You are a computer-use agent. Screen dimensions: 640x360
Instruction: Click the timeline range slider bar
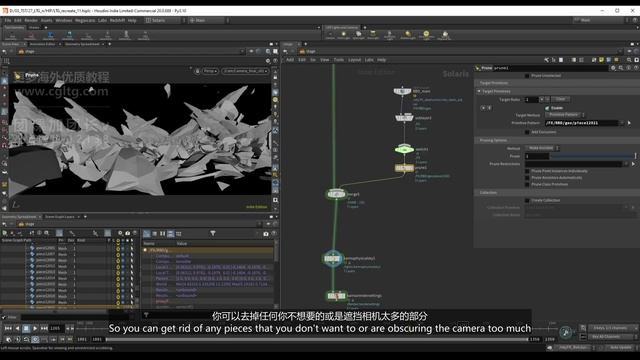pyautogui.click(x=317, y=339)
